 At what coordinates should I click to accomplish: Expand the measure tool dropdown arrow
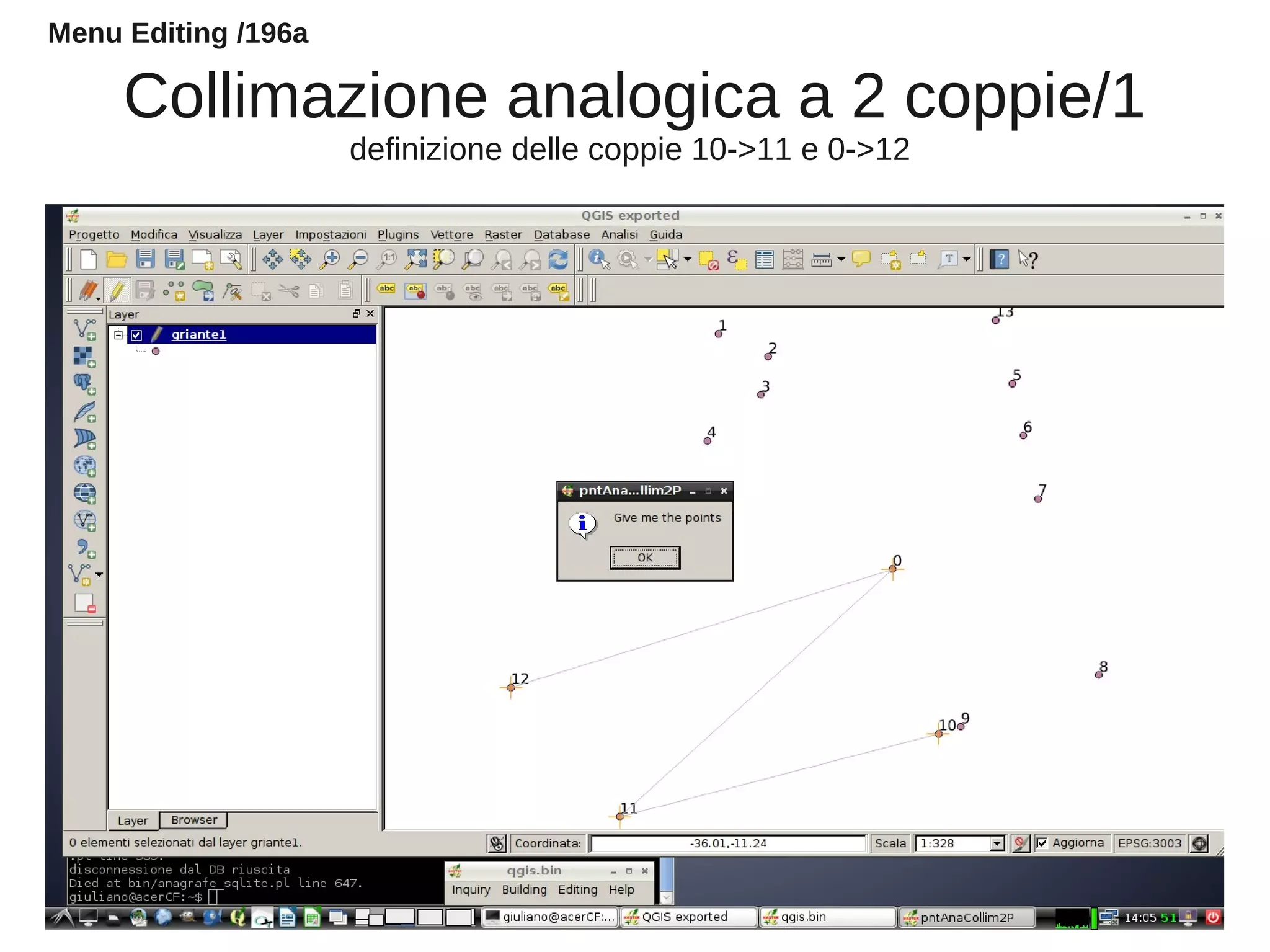coord(841,259)
